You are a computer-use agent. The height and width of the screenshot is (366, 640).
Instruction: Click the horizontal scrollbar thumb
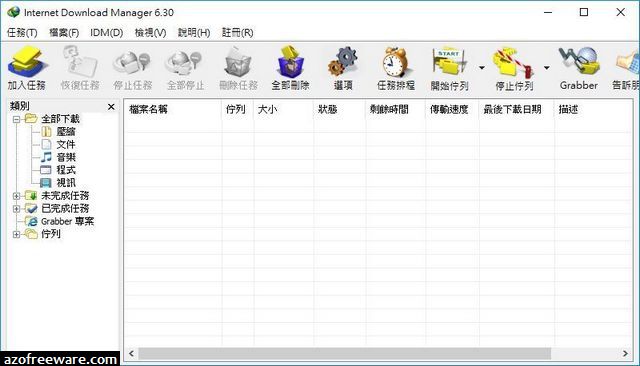344,353
